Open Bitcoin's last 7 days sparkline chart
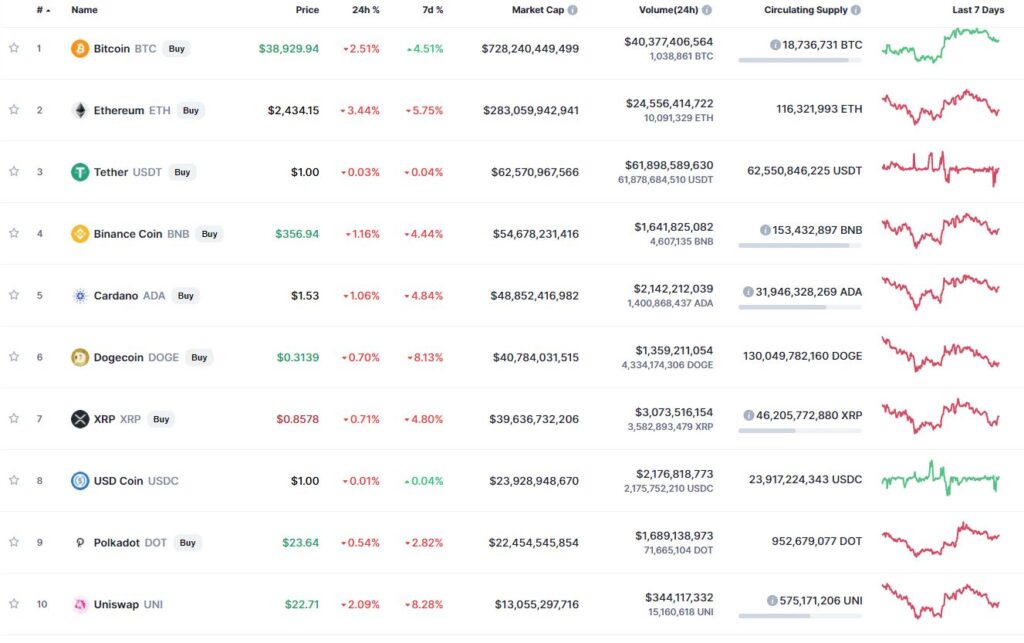 (x=940, y=45)
